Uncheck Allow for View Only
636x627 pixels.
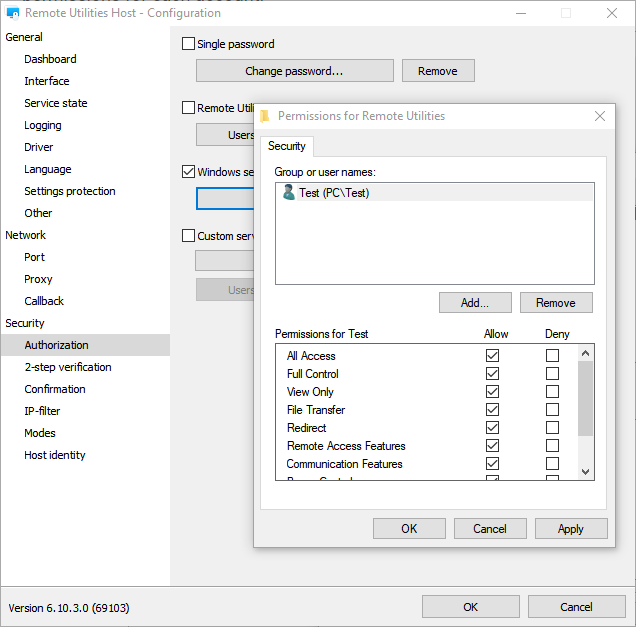click(492, 391)
